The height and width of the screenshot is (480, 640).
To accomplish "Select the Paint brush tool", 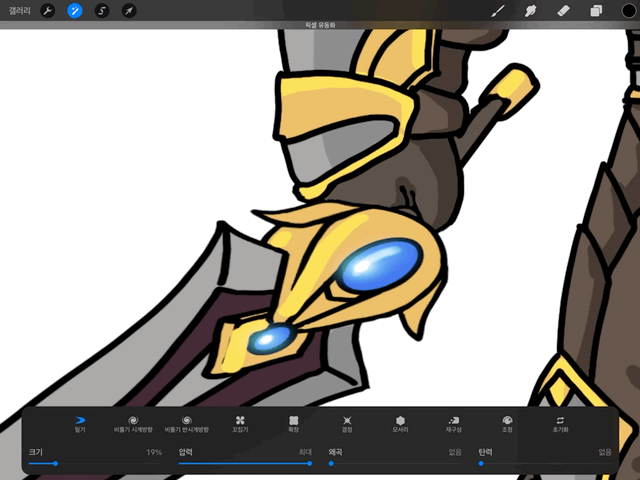I will click(498, 11).
